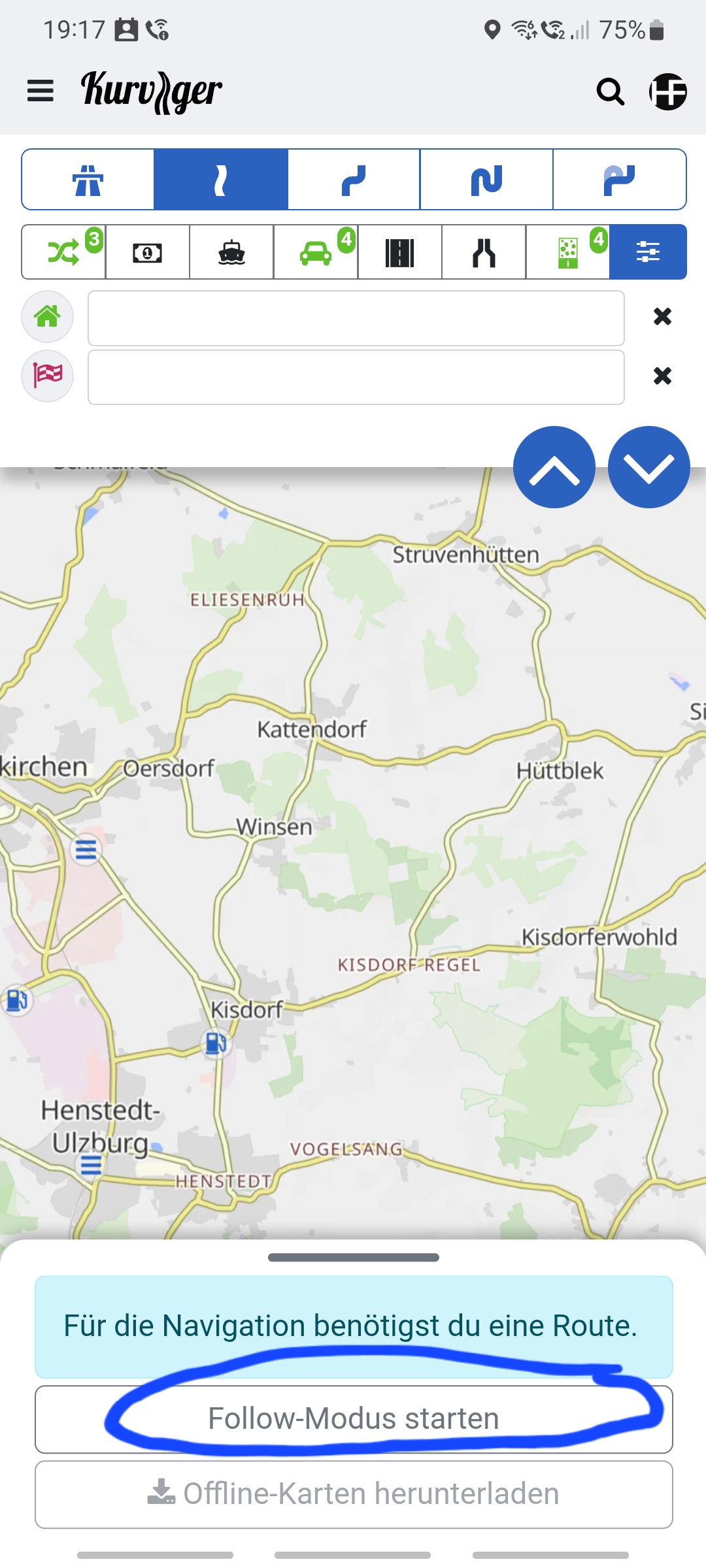
Task: Clear the destination field with X
Action: (x=662, y=376)
